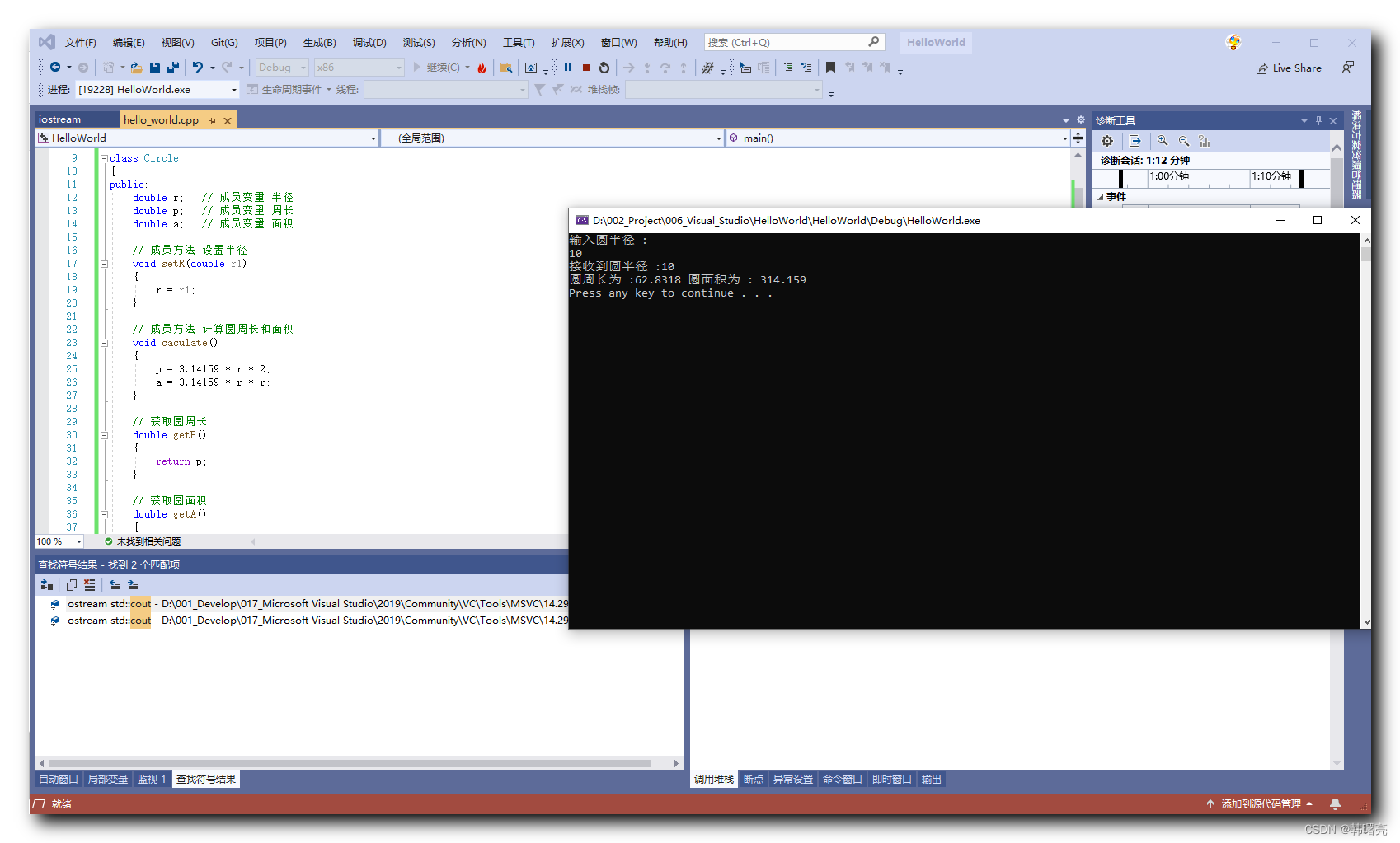The image size is (1400, 843).
Task: Click the step over icon
Action: [x=665, y=68]
